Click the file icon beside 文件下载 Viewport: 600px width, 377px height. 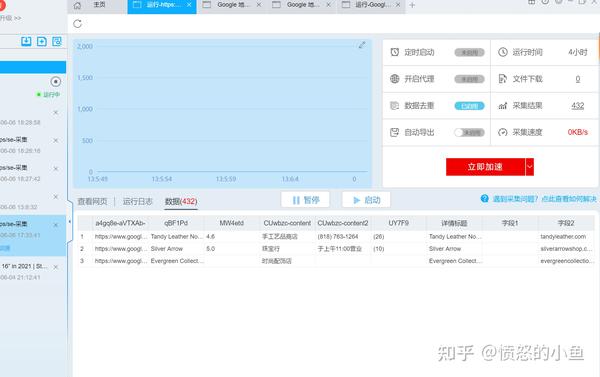point(503,79)
